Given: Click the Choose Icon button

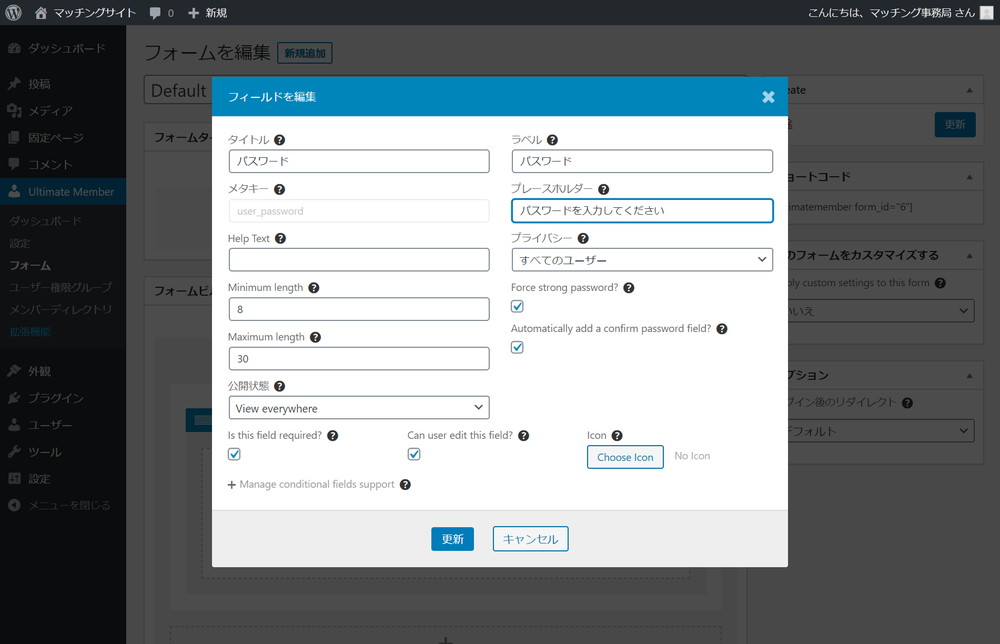Looking at the screenshot, I should (x=625, y=457).
